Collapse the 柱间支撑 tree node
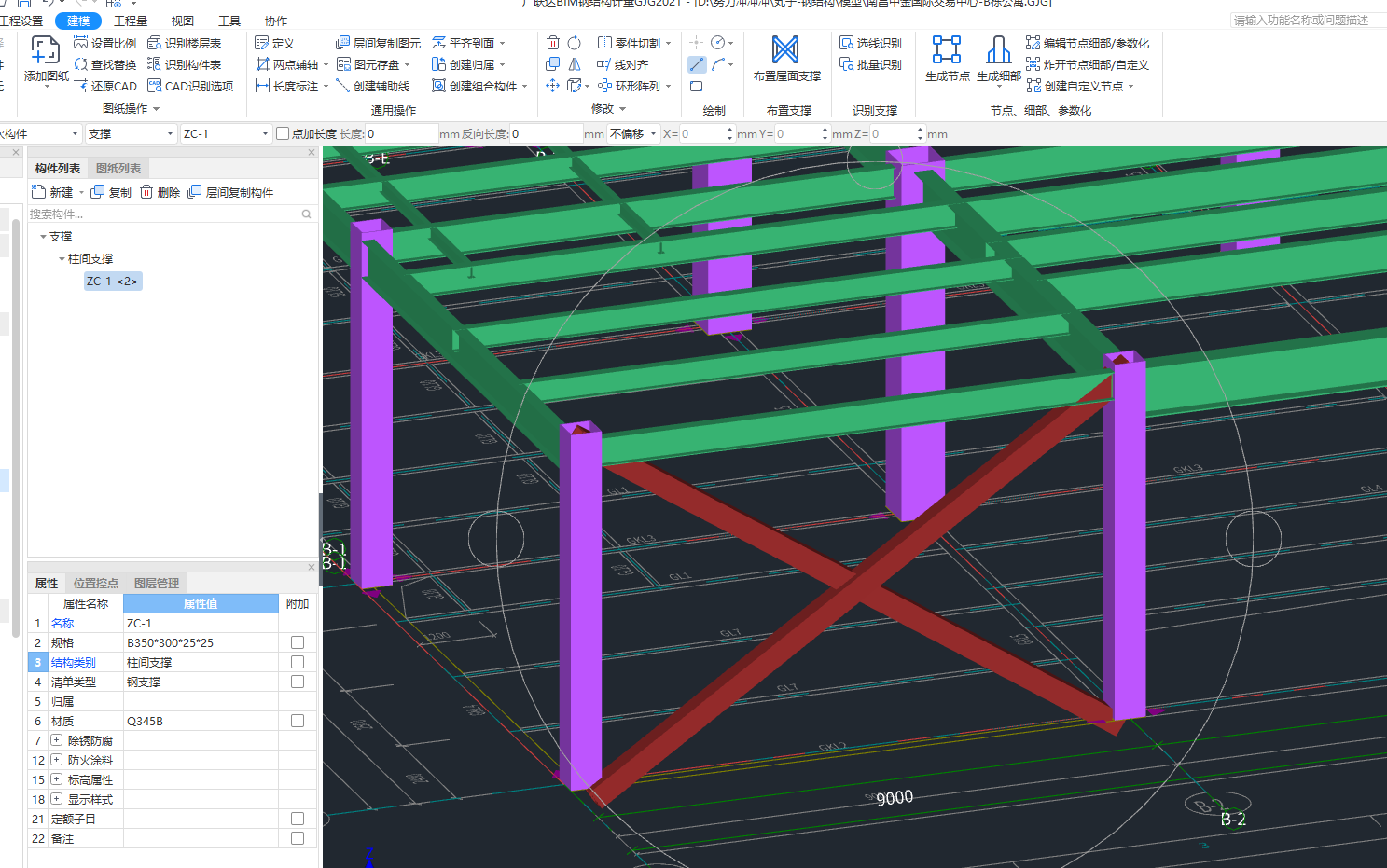The image size is (1387, 868). coord(62,259)
